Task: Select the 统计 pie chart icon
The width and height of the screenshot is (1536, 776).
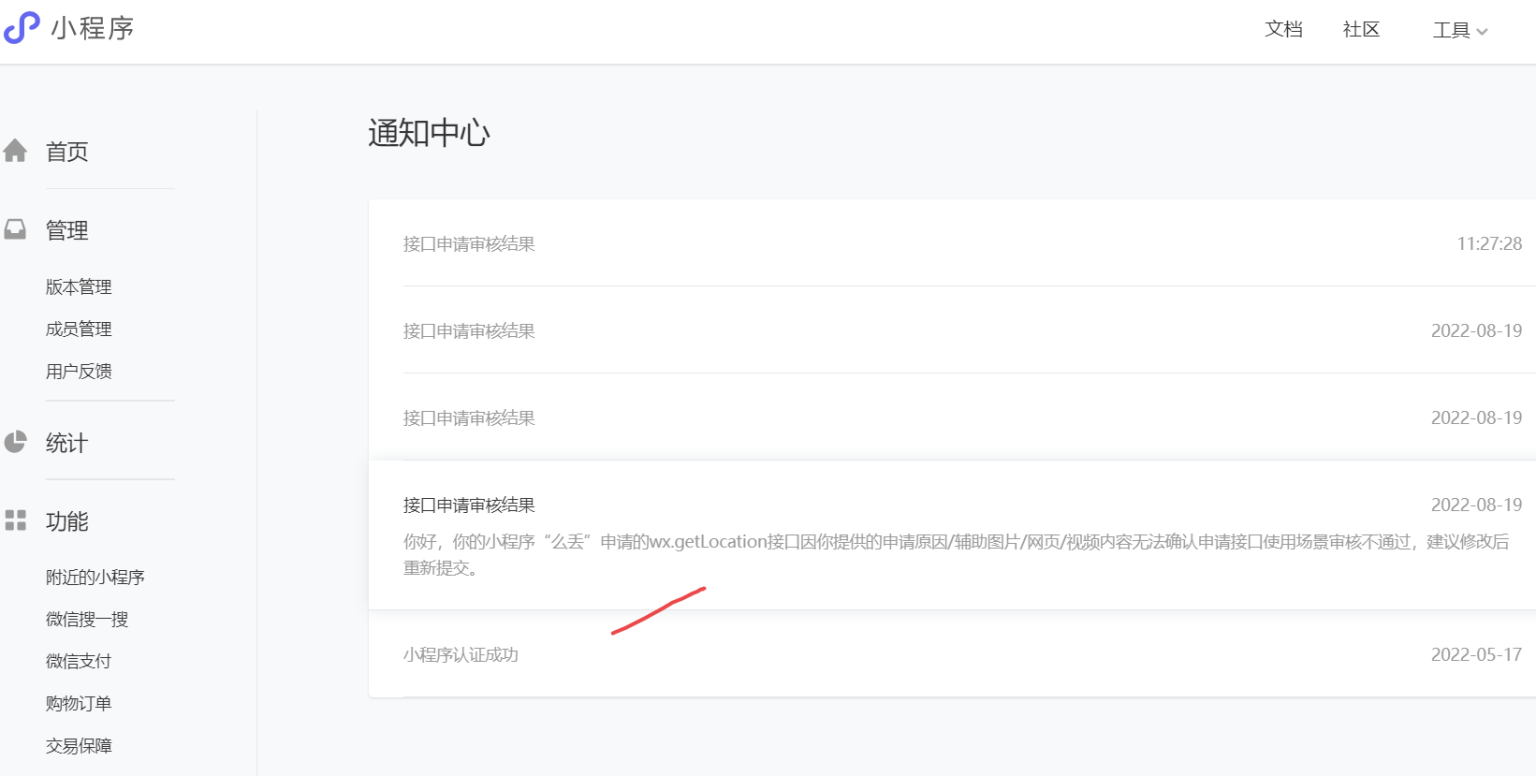Action: pyautogui.click(x=15, y=442)
